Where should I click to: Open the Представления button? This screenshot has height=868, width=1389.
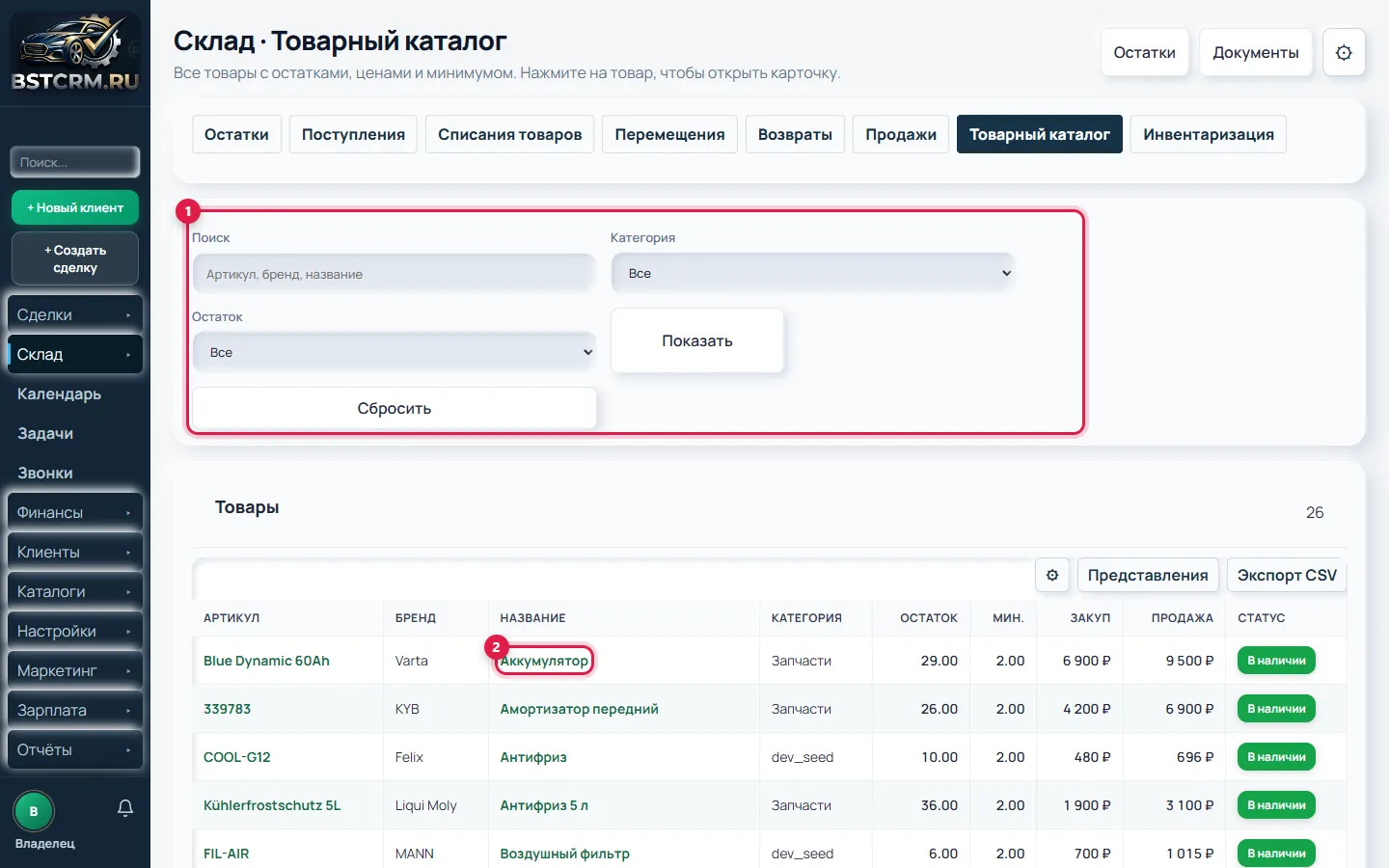pyautogui.click(x=1148, y=575)
